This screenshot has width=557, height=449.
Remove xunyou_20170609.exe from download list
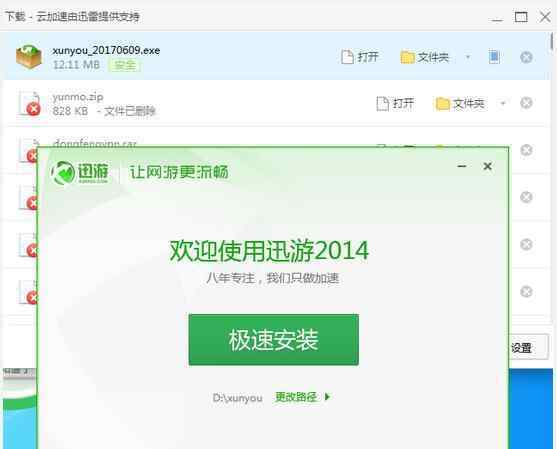point(526,57)
